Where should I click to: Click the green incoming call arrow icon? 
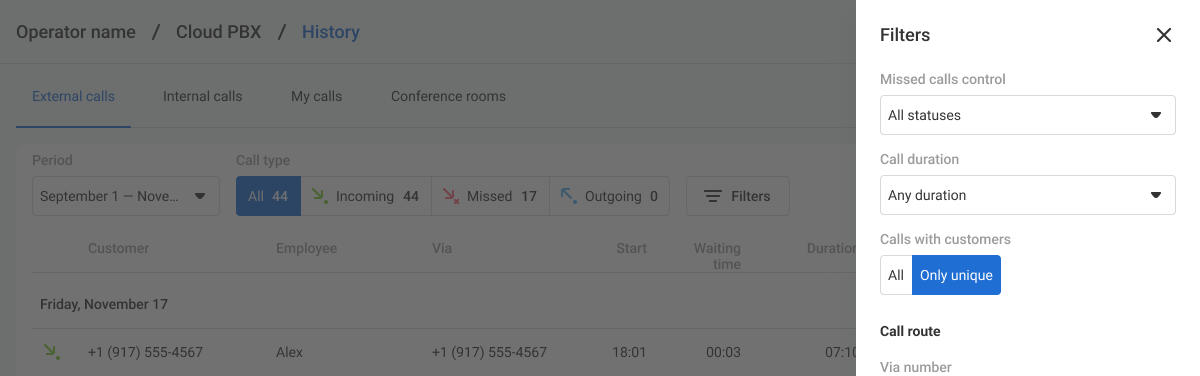[320, 196]
